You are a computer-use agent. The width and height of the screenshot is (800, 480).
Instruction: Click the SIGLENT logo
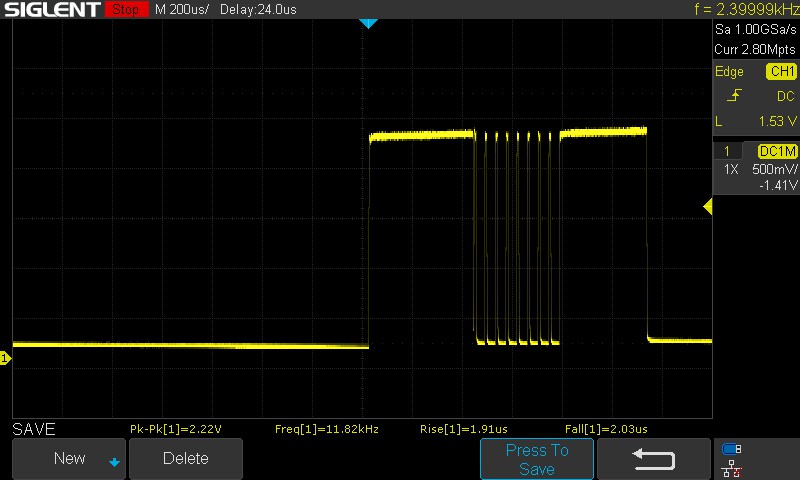(x=52, y=9)
